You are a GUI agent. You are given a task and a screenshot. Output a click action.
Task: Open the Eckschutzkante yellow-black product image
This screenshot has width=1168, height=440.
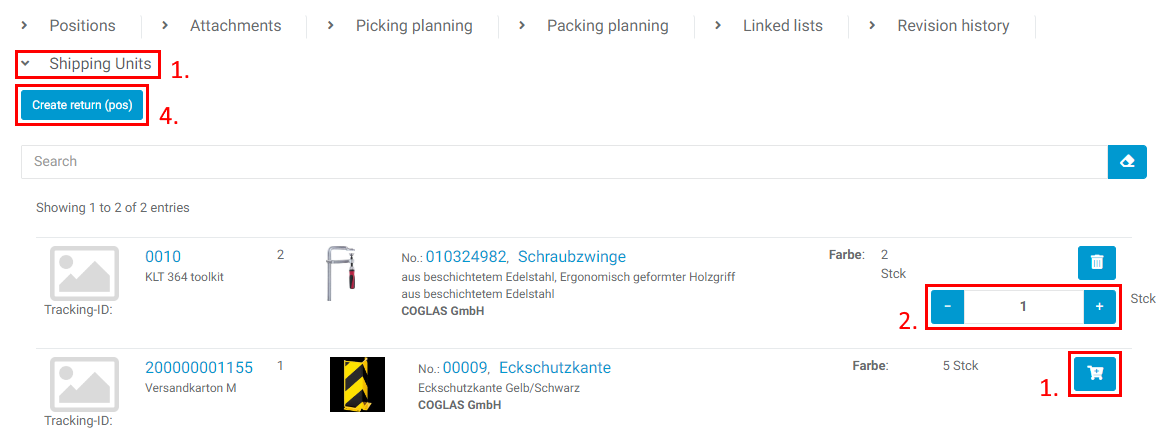tap(357, 384)
